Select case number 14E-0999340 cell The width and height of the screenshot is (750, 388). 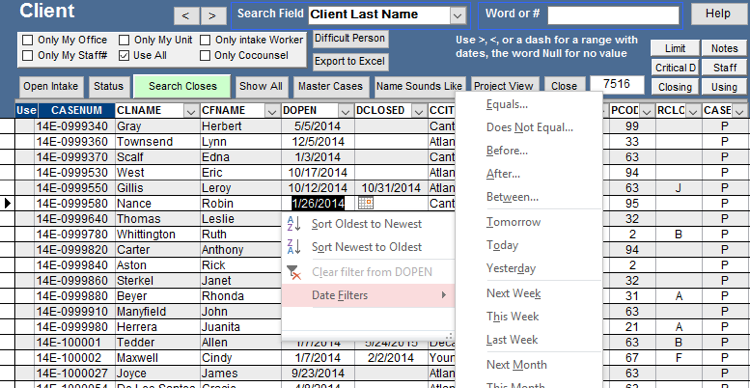[75, 126]
